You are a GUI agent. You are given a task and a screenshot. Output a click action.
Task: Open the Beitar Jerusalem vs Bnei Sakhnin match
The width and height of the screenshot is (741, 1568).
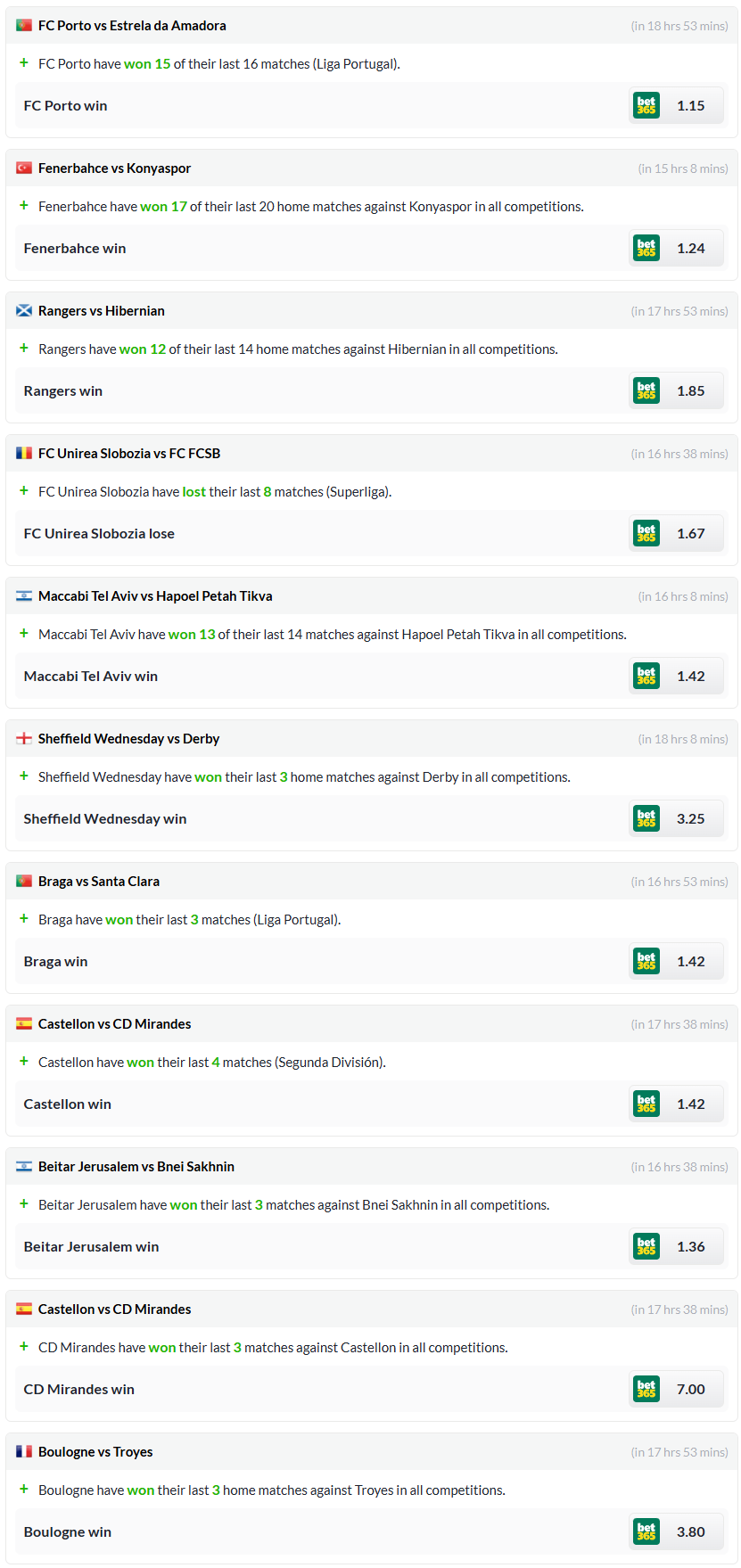(x=136, y=1167)
